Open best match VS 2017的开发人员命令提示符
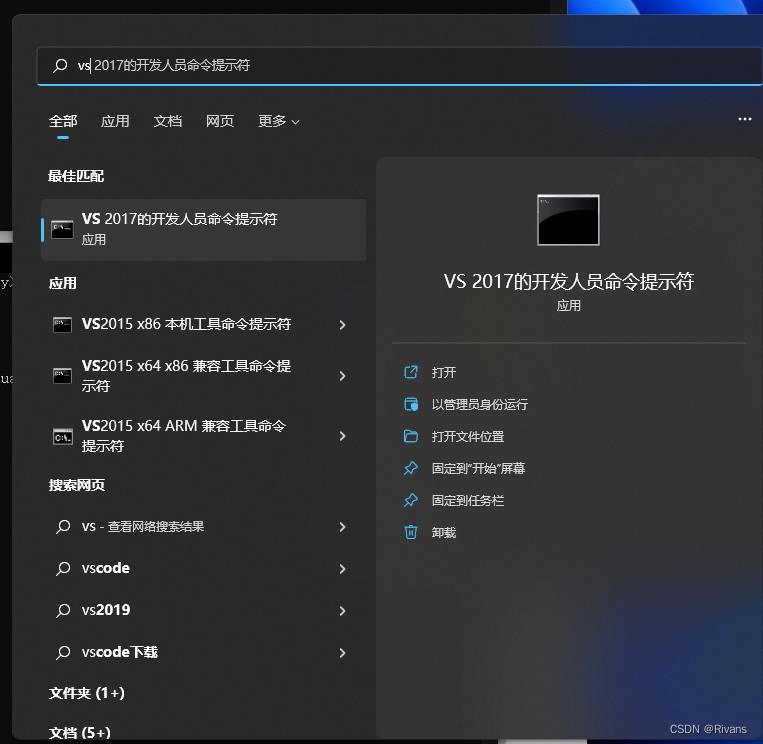 204,230
